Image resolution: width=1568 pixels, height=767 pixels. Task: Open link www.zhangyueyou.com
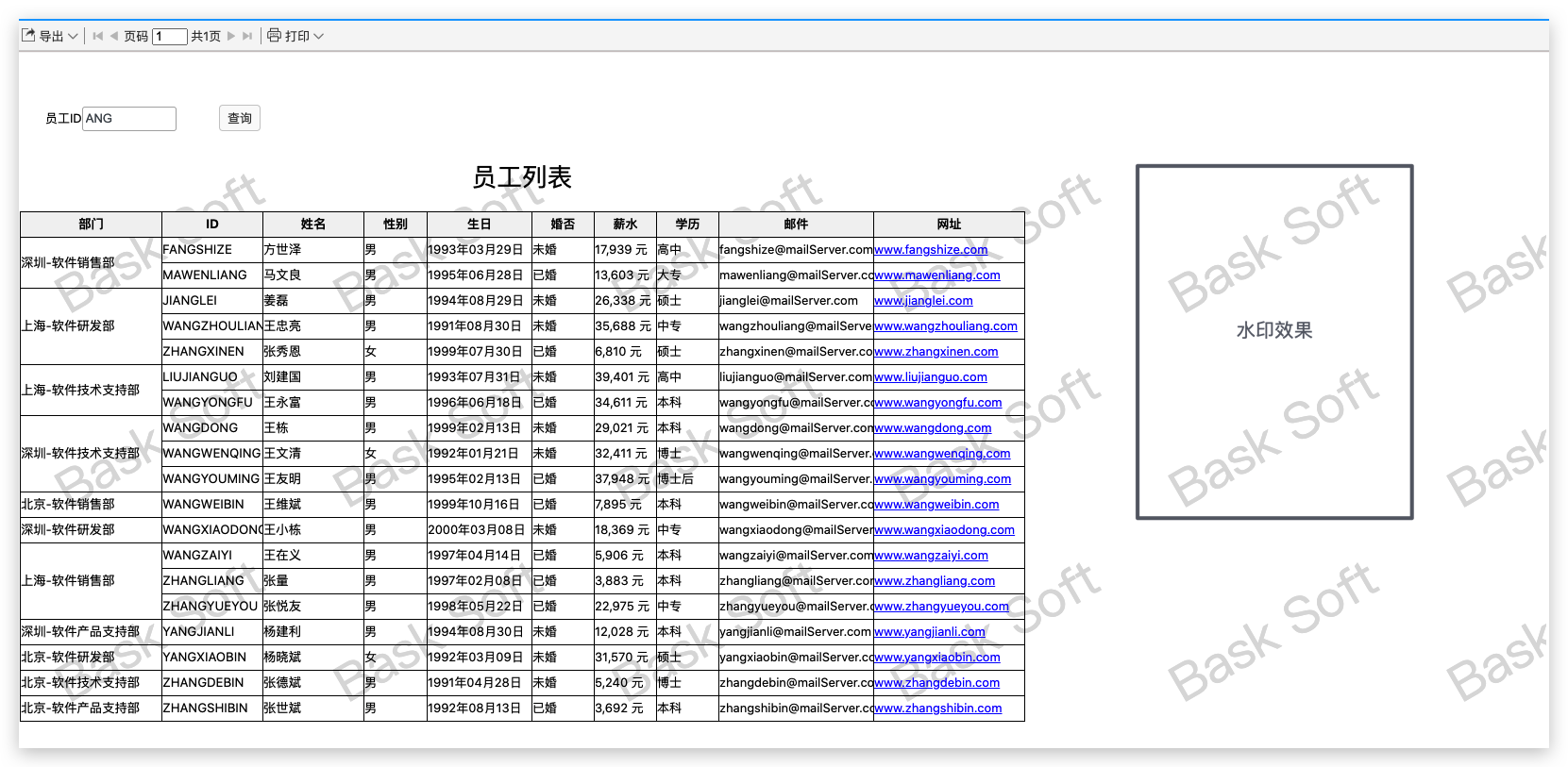942,607
